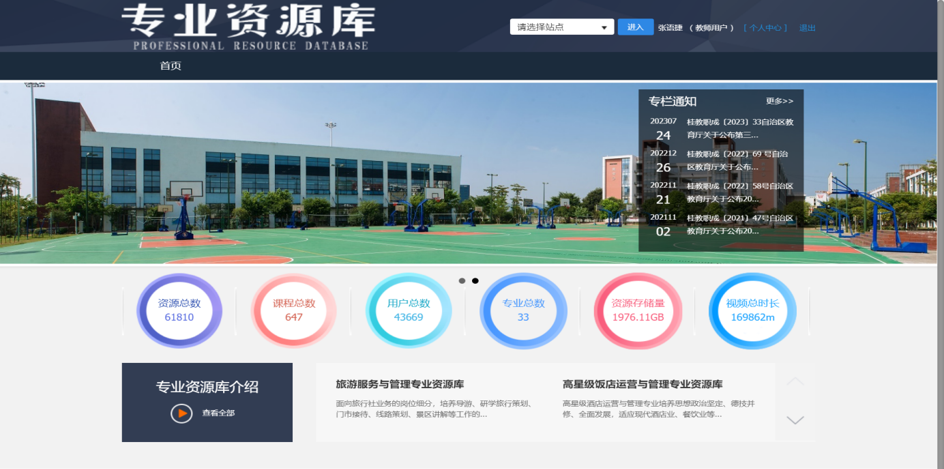
Task: Open the 个人中心 link
Action: point(765,28)
